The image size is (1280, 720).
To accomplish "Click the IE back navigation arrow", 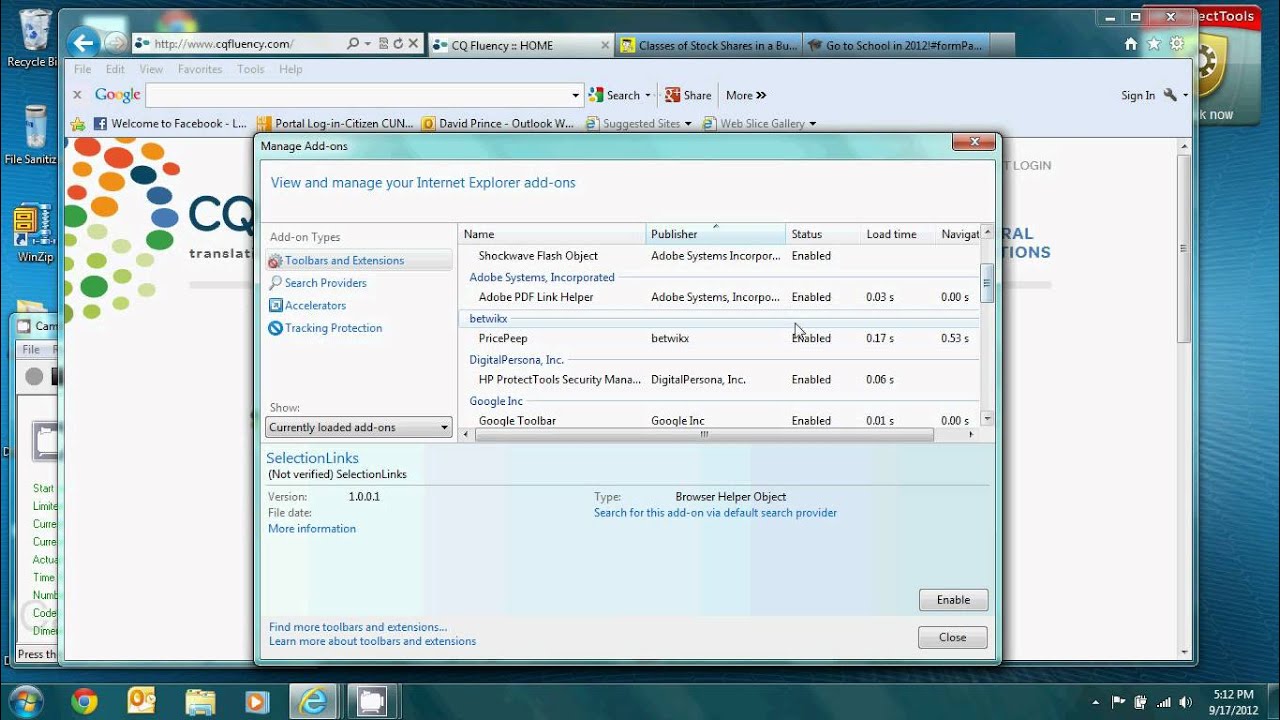I will [x=84, y=43].
